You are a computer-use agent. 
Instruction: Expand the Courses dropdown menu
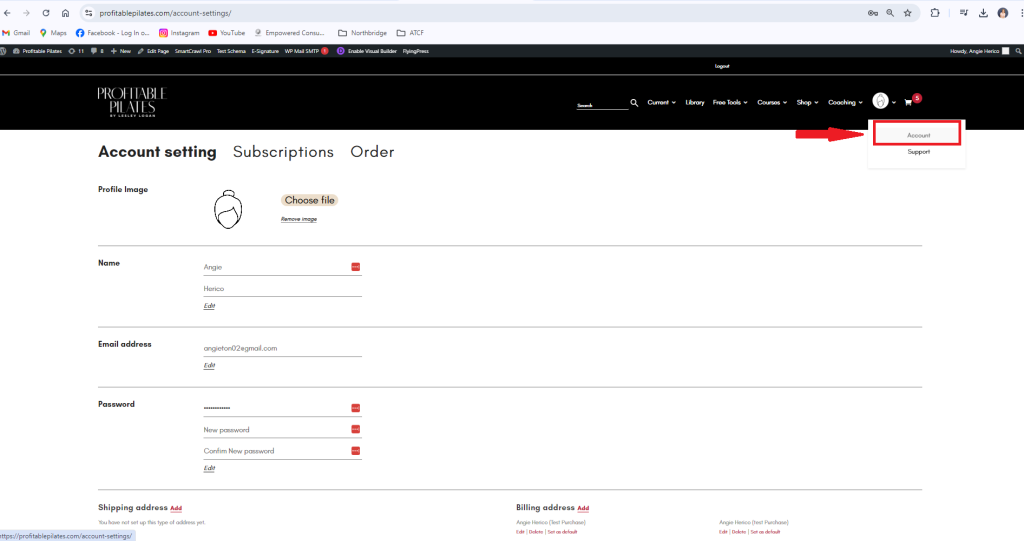pos(772,102)
